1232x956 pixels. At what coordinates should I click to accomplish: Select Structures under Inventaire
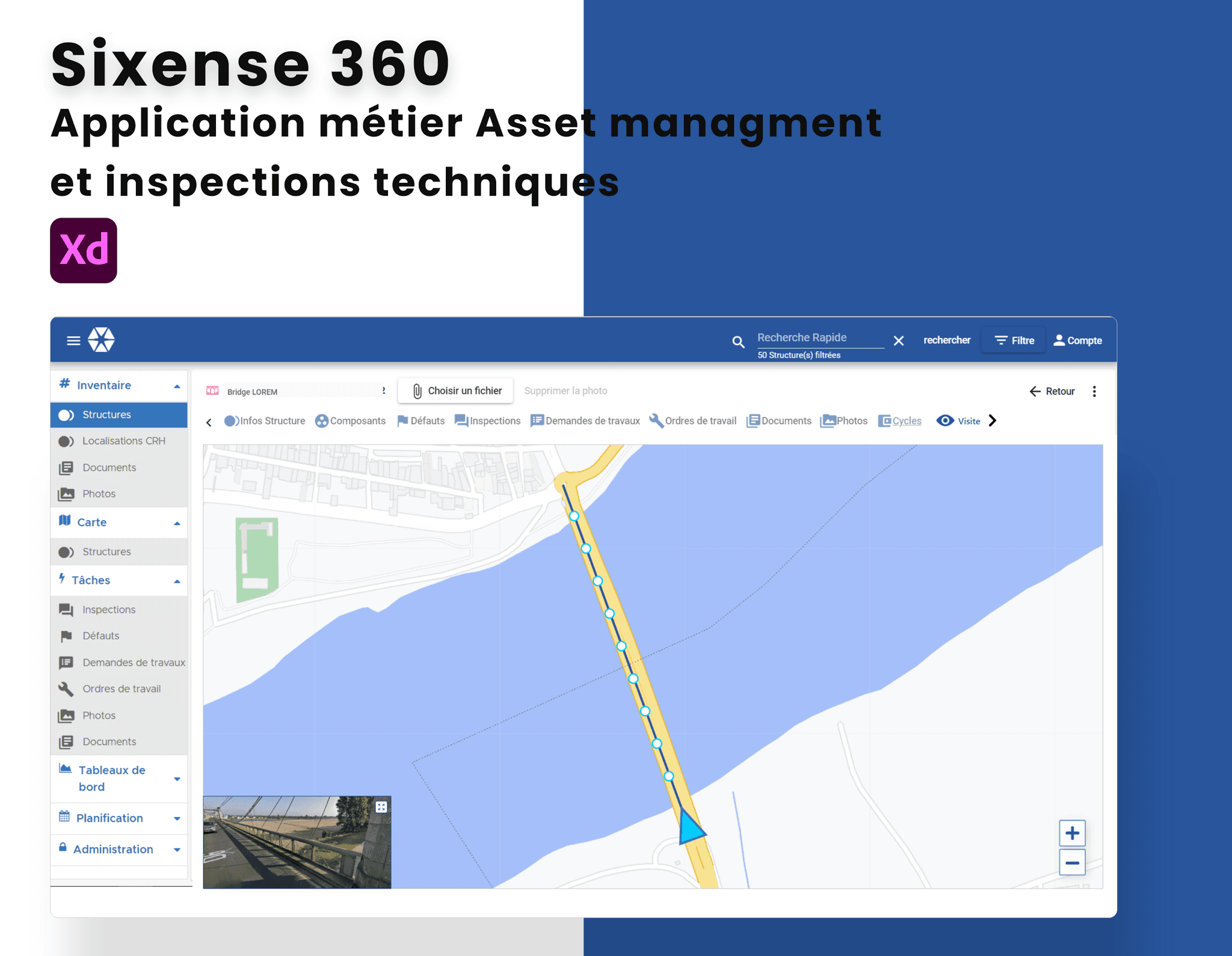click(119, 415)
